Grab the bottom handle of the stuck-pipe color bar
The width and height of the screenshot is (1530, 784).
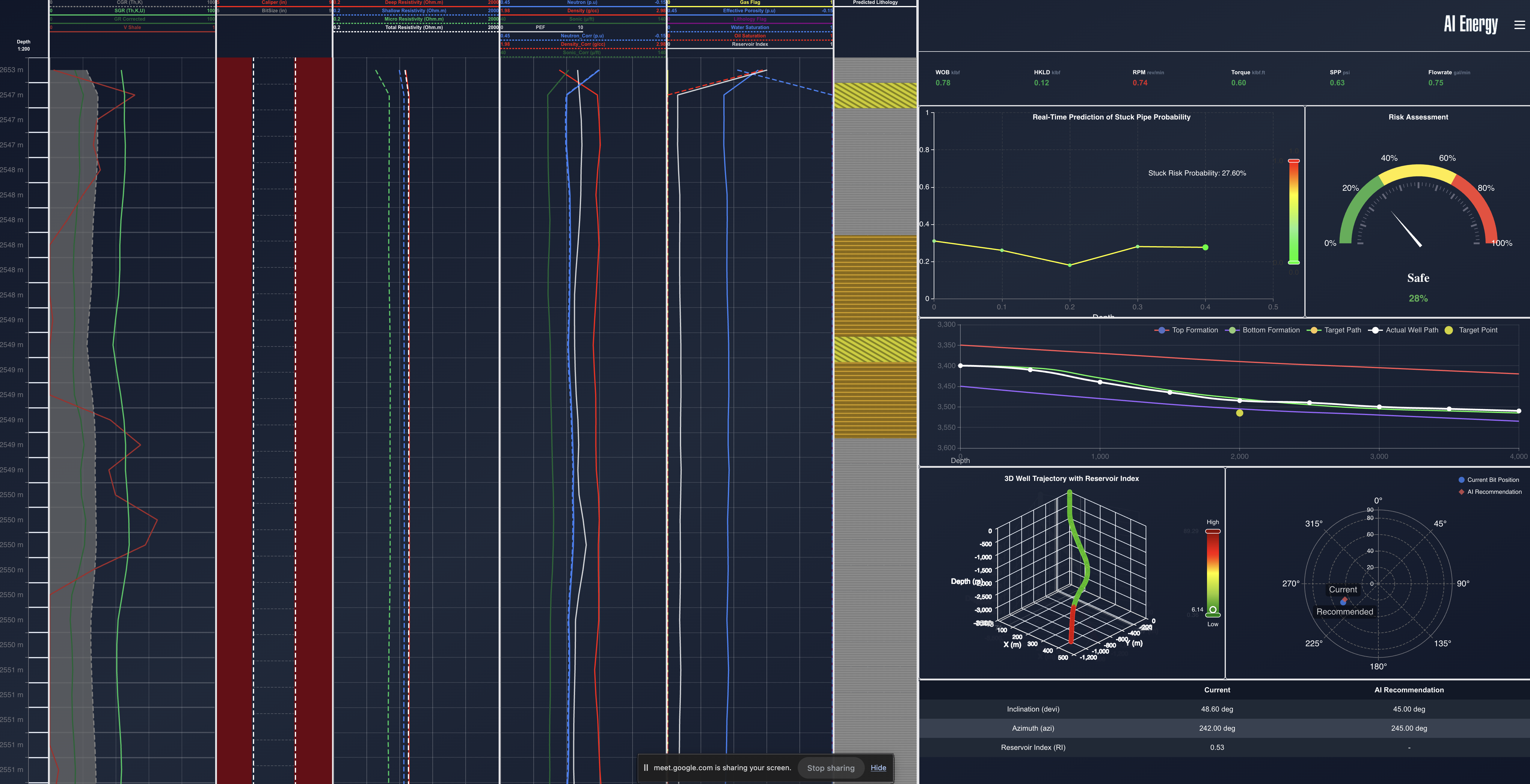(1294, 262)
